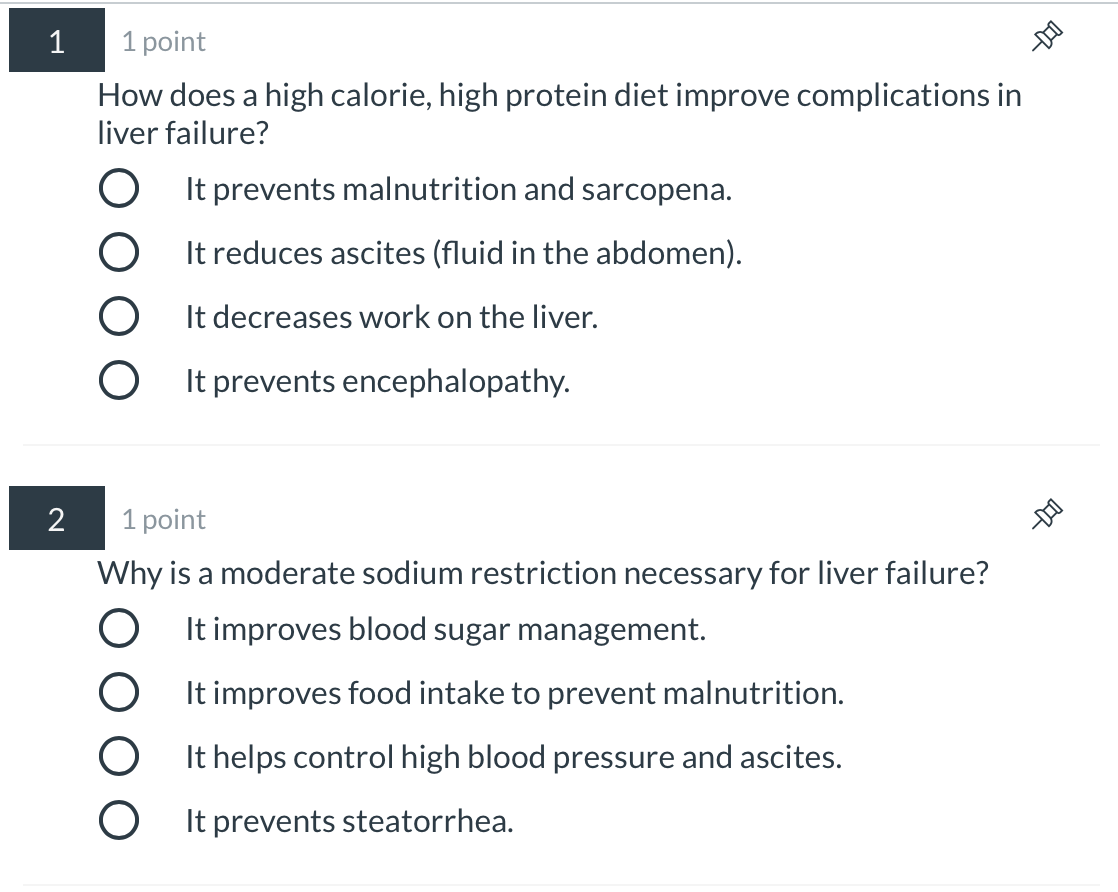The height and width of the screenshot is (892, 1118).
Task: Click the question number 2 badge
Action: click(x=57, y=519)
